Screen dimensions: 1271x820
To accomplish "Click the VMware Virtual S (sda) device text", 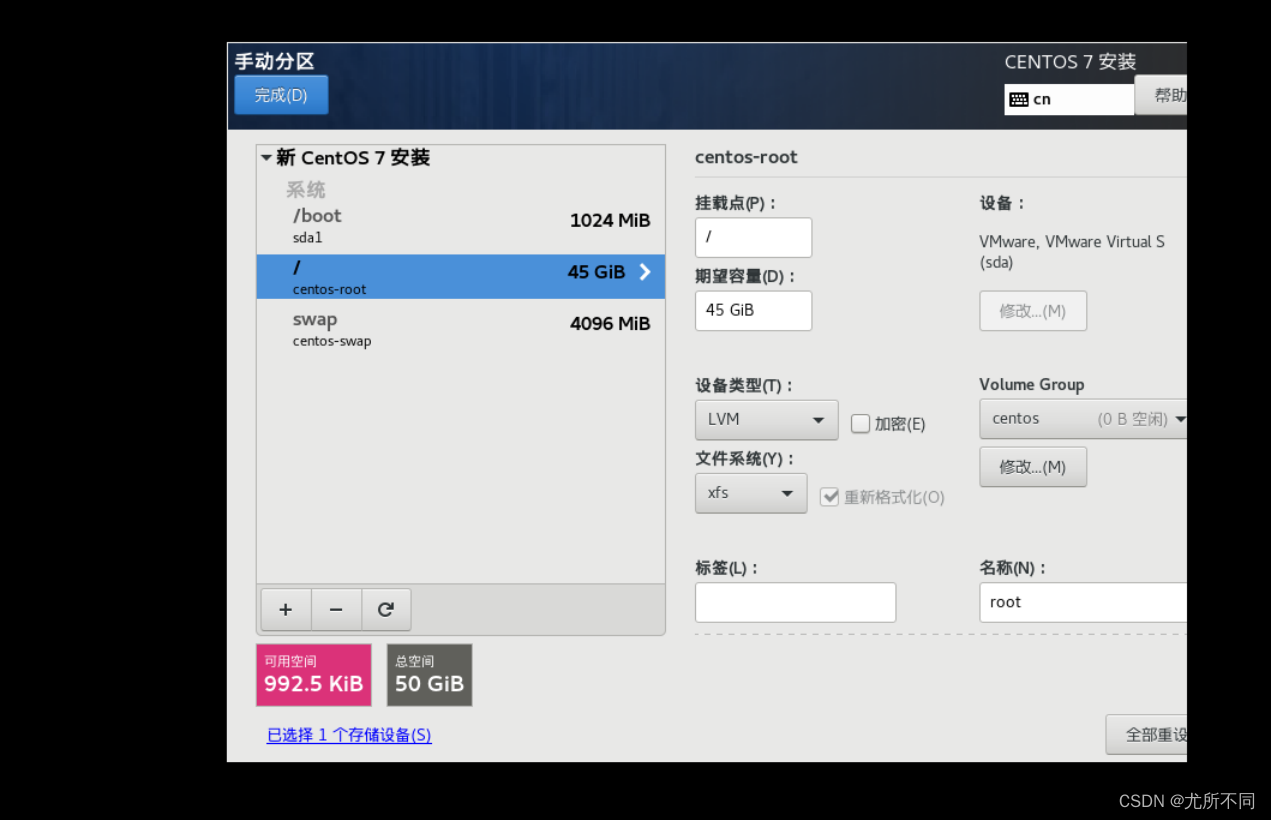I will (x=1072, y=252).
